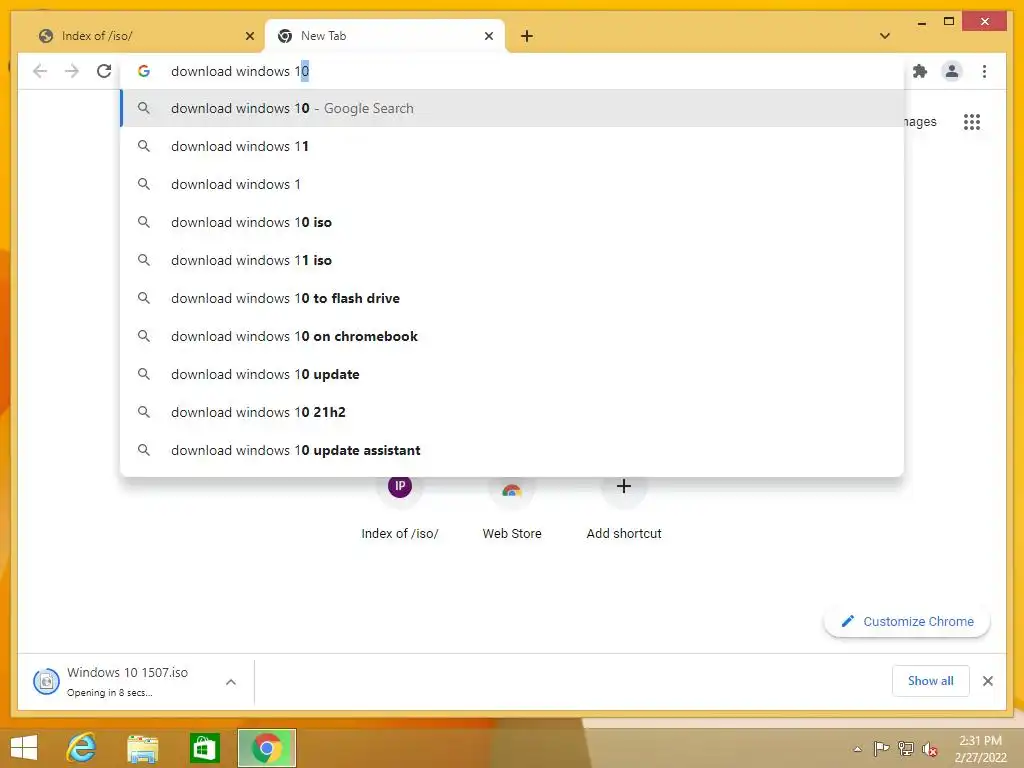
Task: Click the magnifier icon beside 'download windows 11'
Action: (144, 146)
